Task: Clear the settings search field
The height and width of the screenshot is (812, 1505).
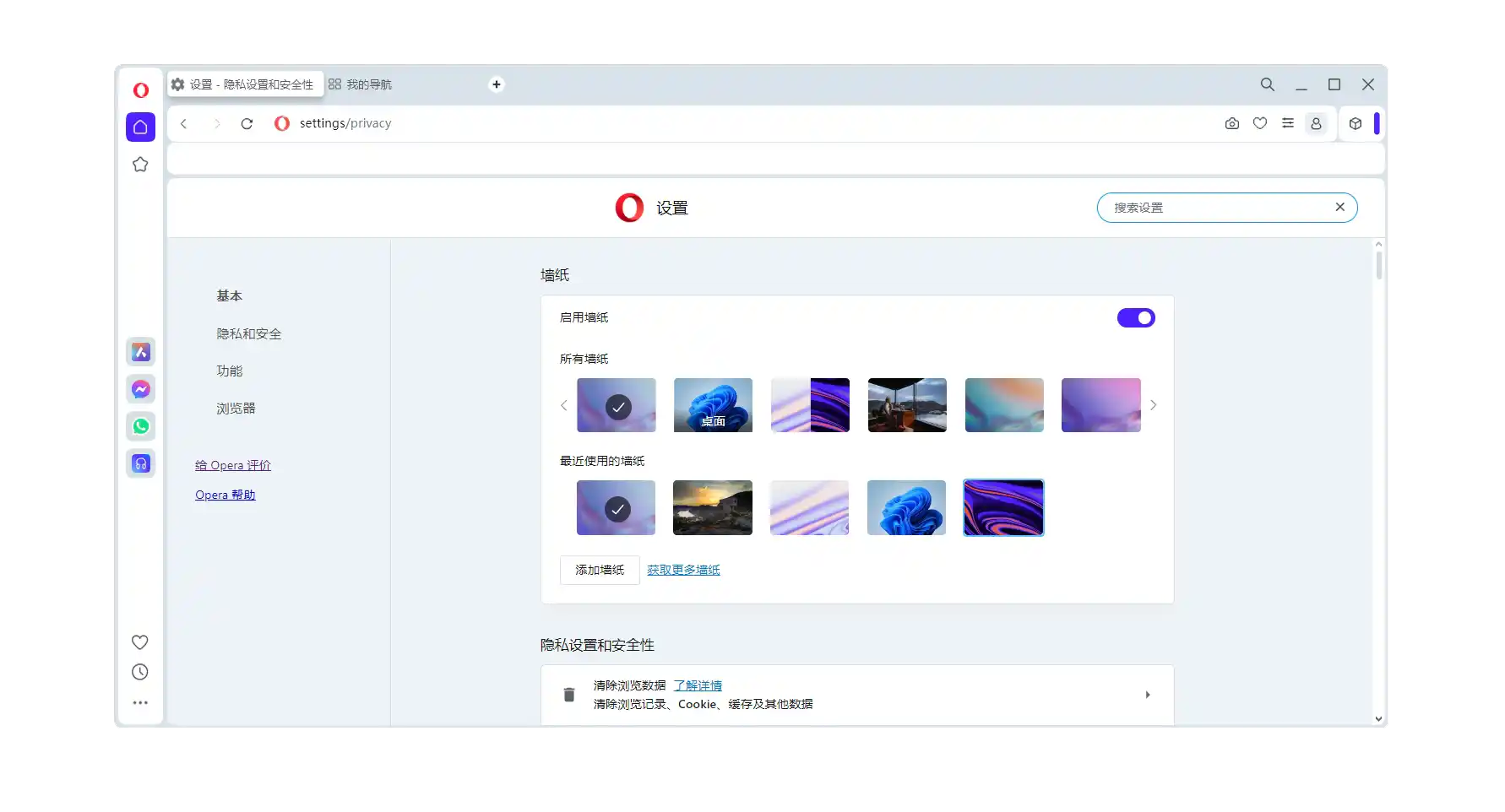Action: tap(1339, 207)
